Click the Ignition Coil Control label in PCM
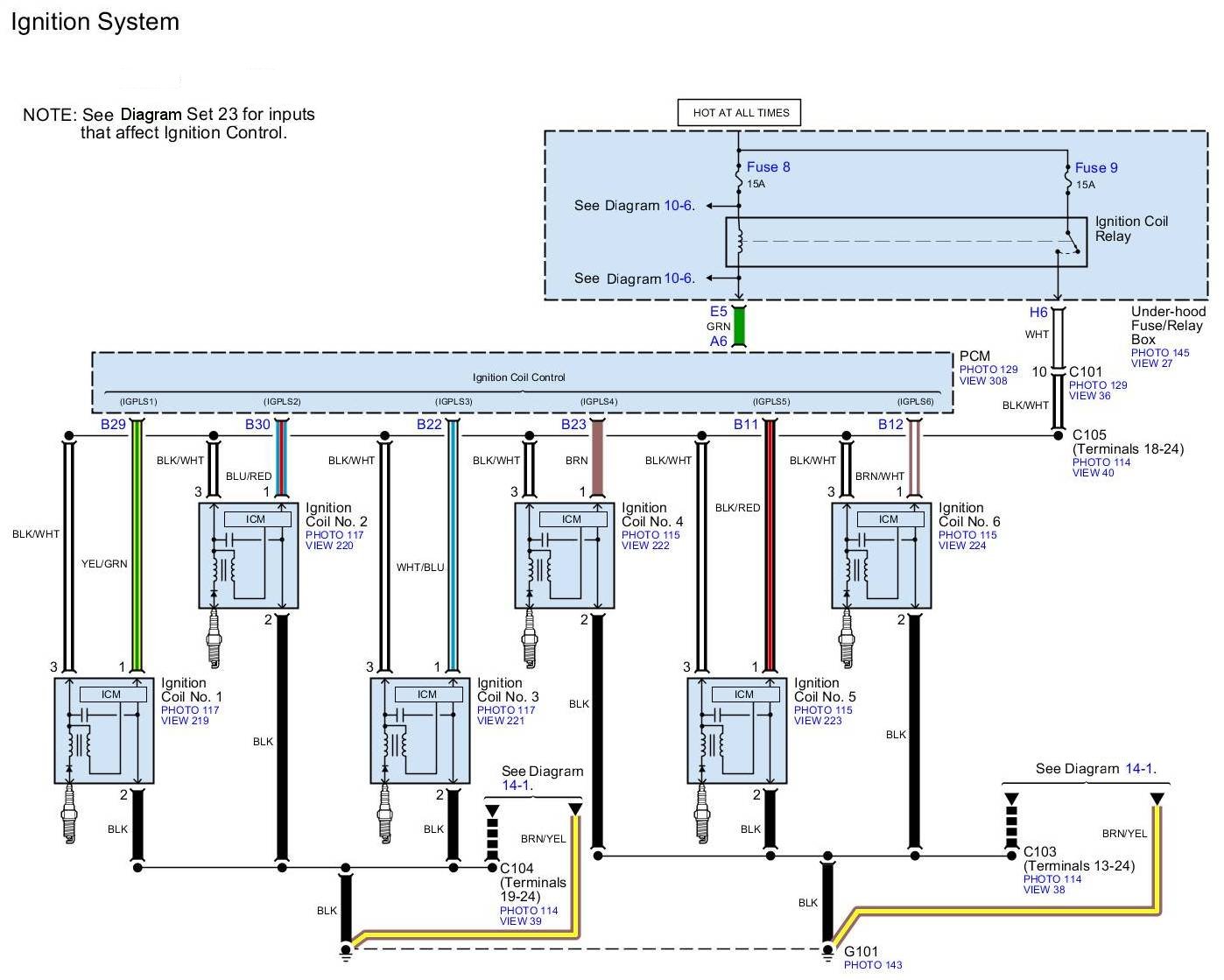This screenshot has width=1224, height=980. [x=519, y=377]
